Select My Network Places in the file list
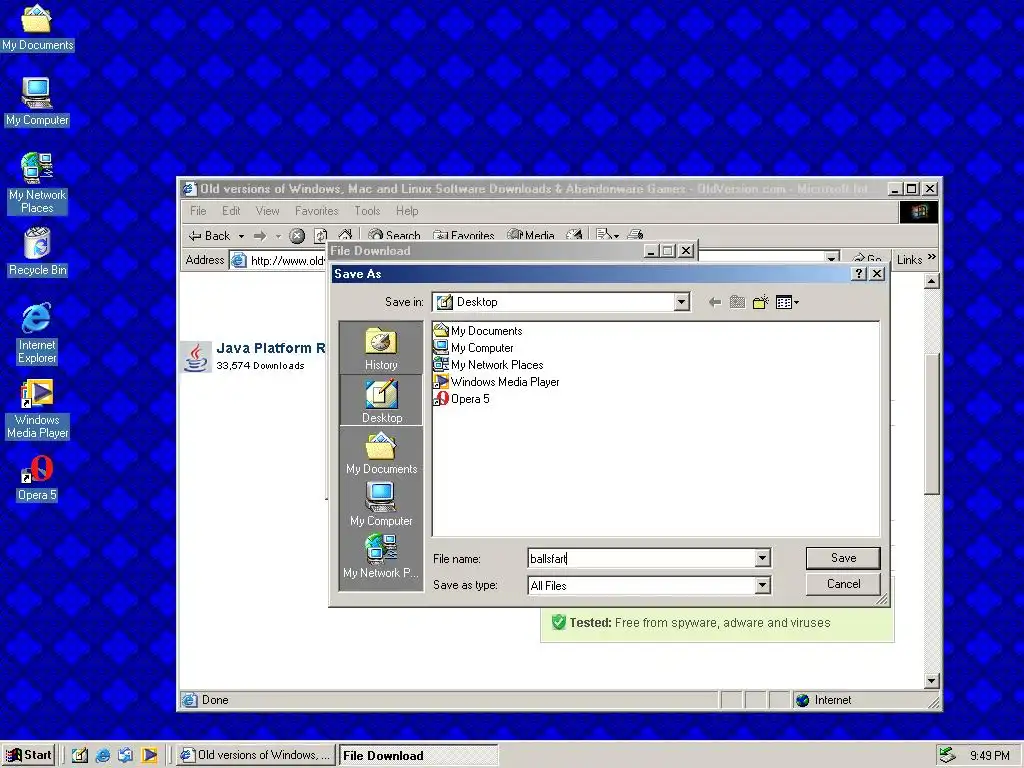1024x768 pixels. click(488, 364)
